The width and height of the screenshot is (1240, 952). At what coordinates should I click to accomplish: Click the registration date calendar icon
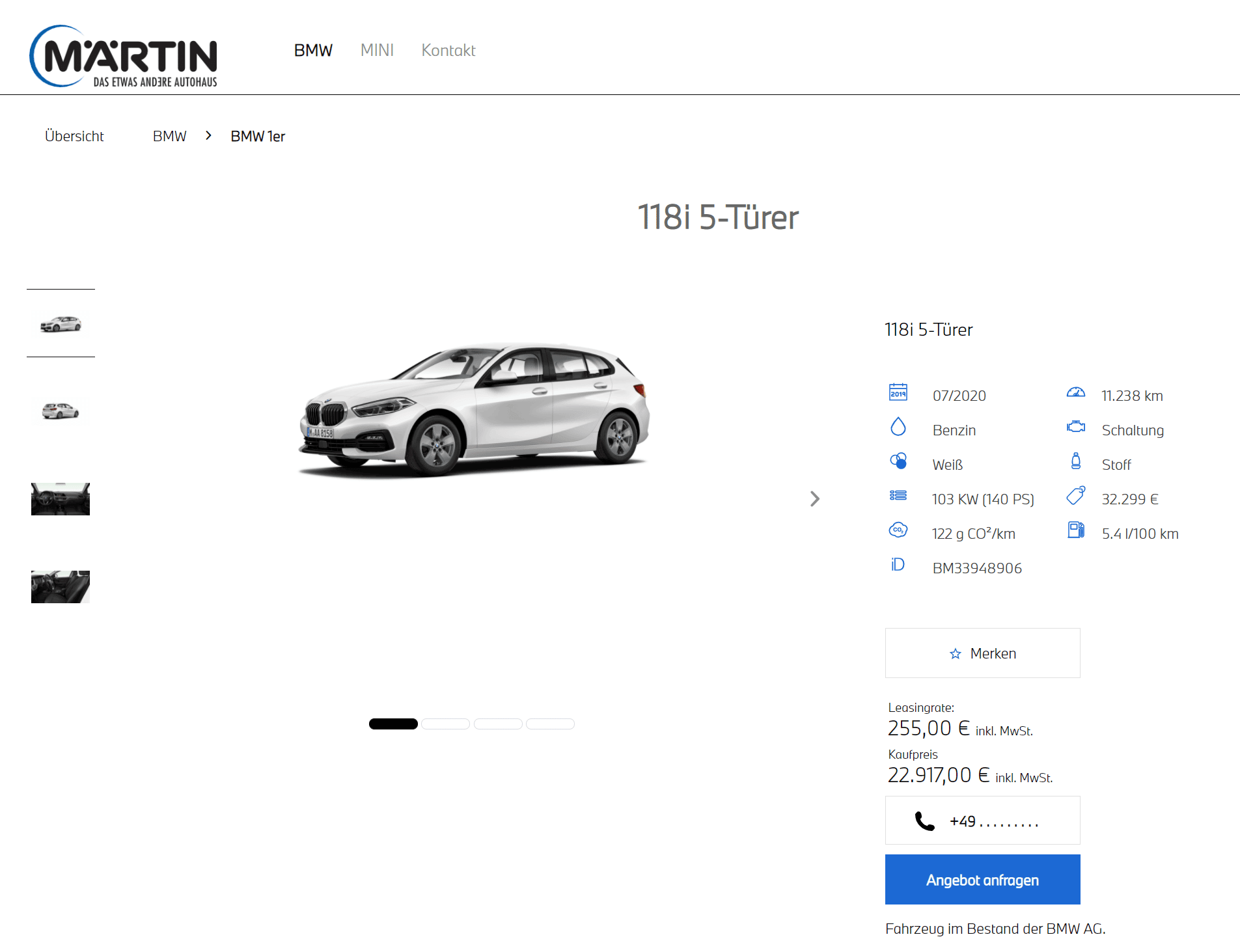coord(898,392)
